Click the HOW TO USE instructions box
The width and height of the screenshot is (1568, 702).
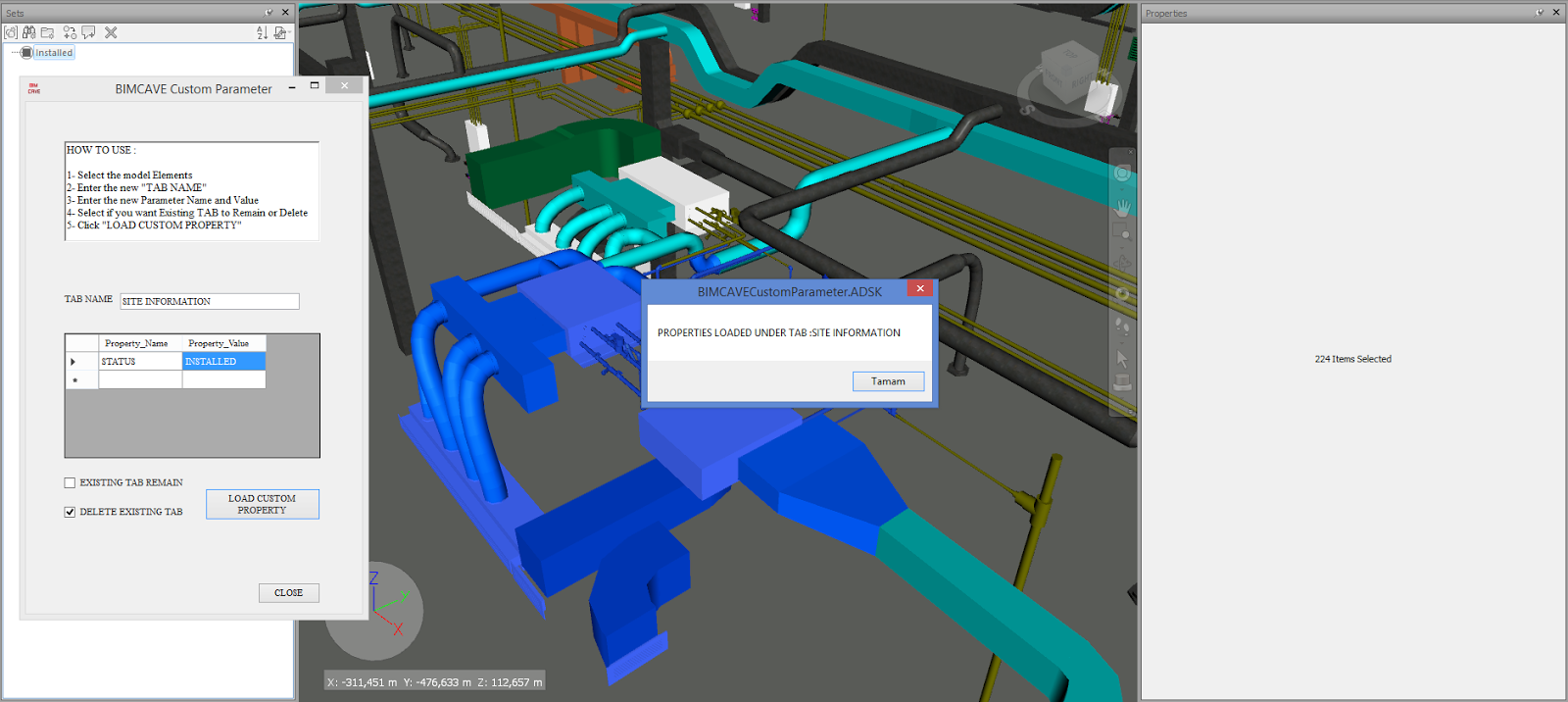pyautogui.click(x=192, y=191)
